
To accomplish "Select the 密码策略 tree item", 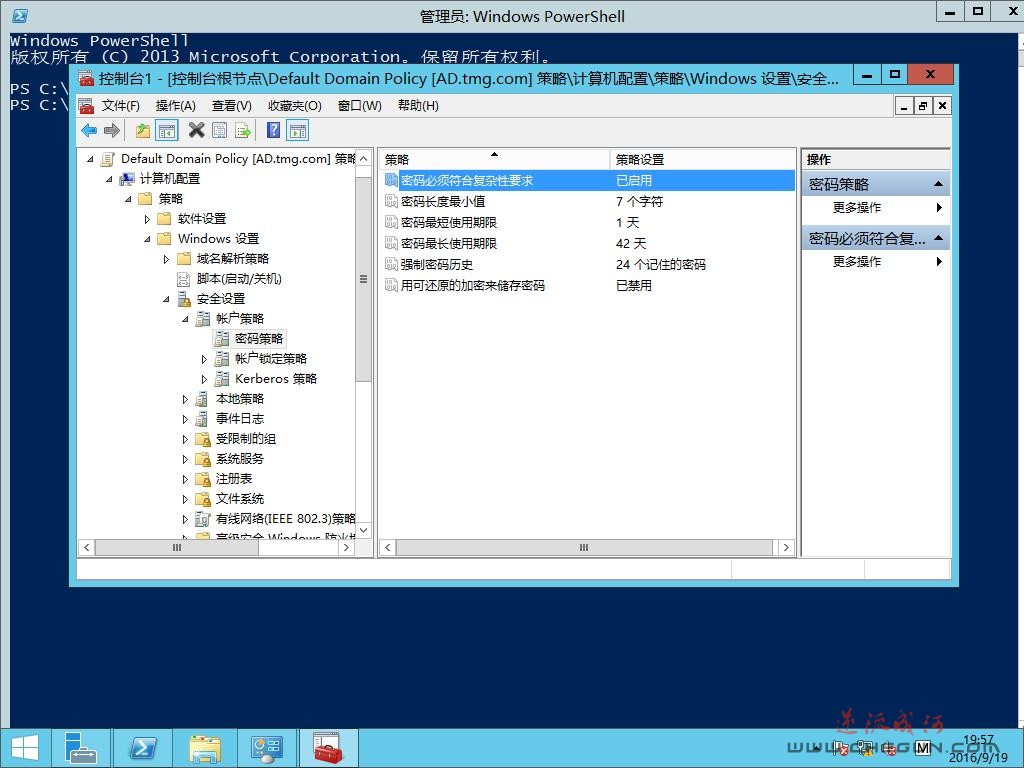I will pyautogui.click(x=259, y=339).
